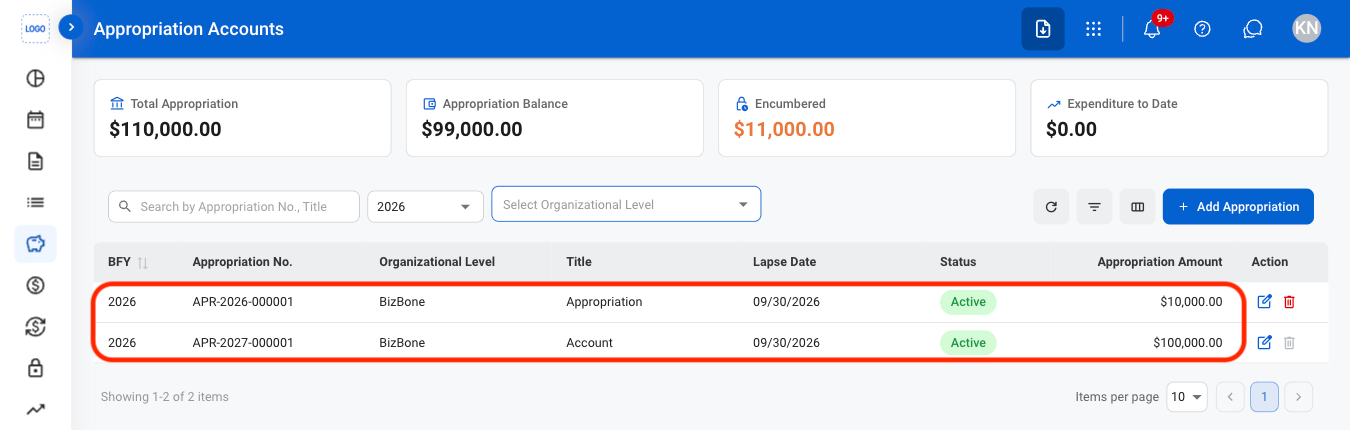Open the chat messages icon
Screen dimensions: 1350x430
1253,29
